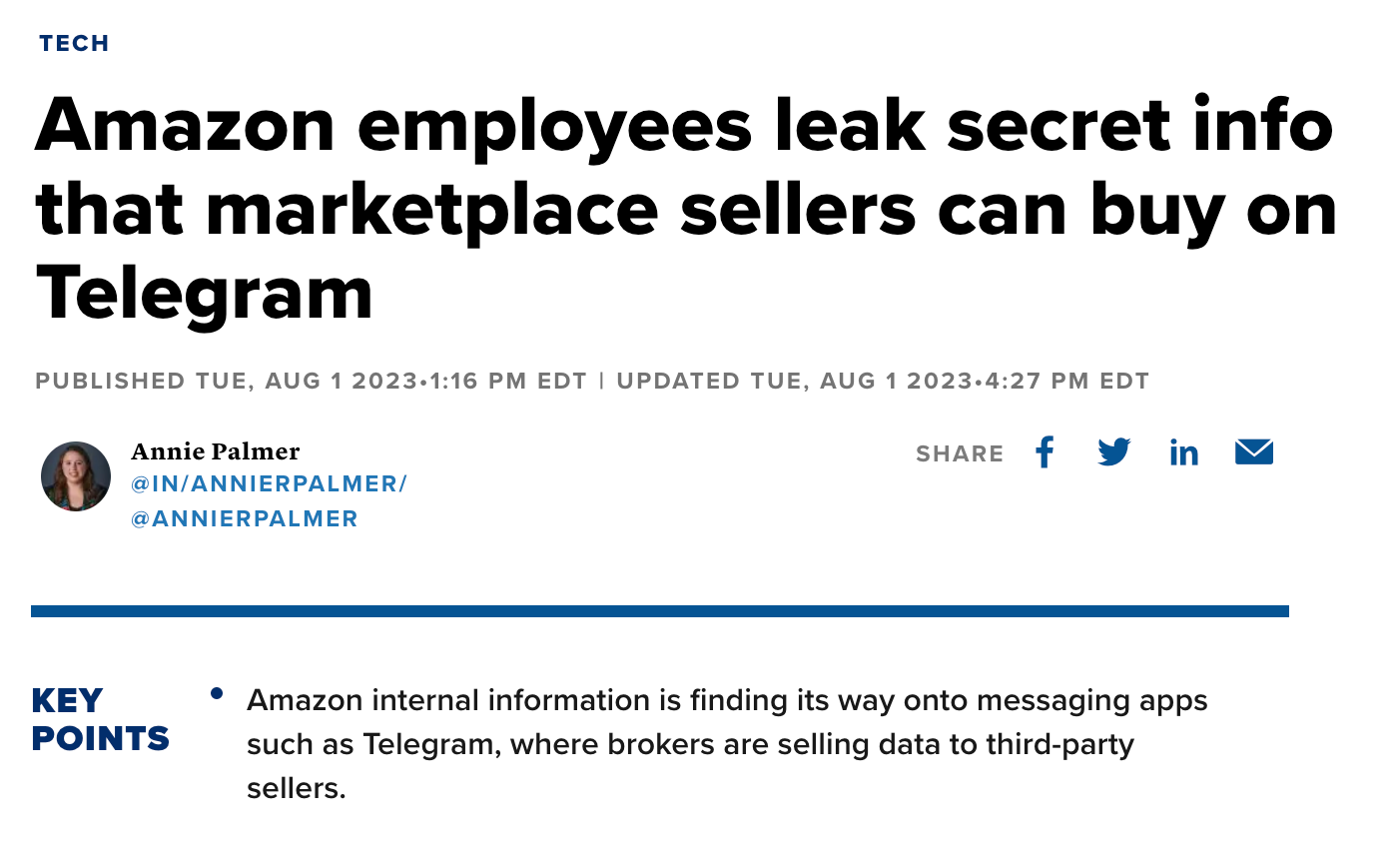Click the headline line 'that marketplace sellers can buy on'
Screen dimensions: 1400x857
686,210
